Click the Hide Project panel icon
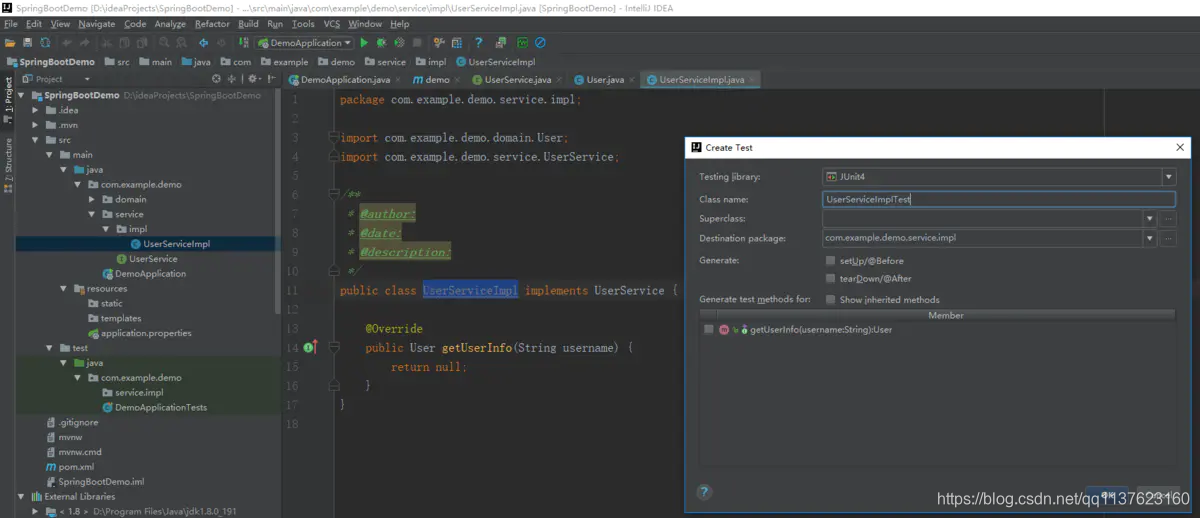Screen dimensions: 1200x518 pyautogui.click(x=273, y=79)
